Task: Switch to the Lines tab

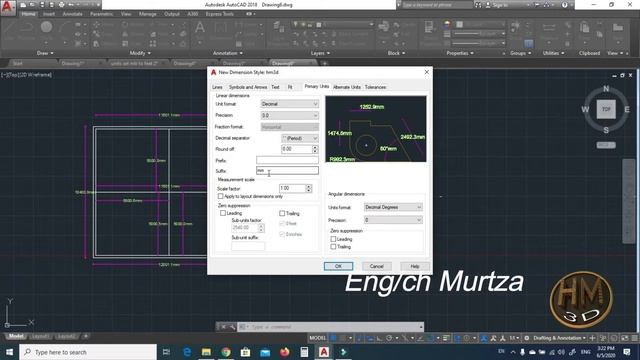Action: coord(218,87)
